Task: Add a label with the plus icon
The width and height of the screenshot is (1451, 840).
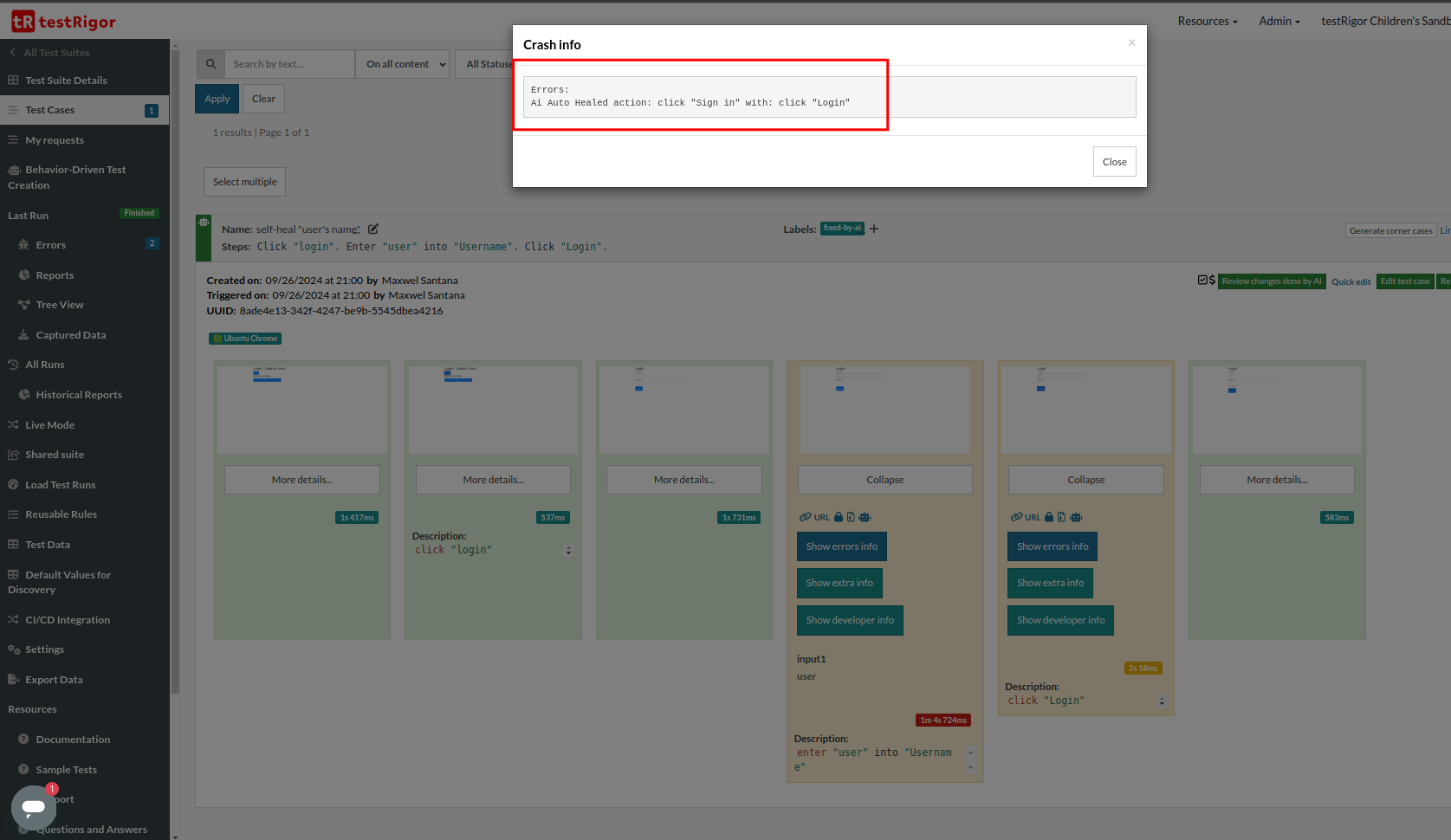Action: coord(874,229)
